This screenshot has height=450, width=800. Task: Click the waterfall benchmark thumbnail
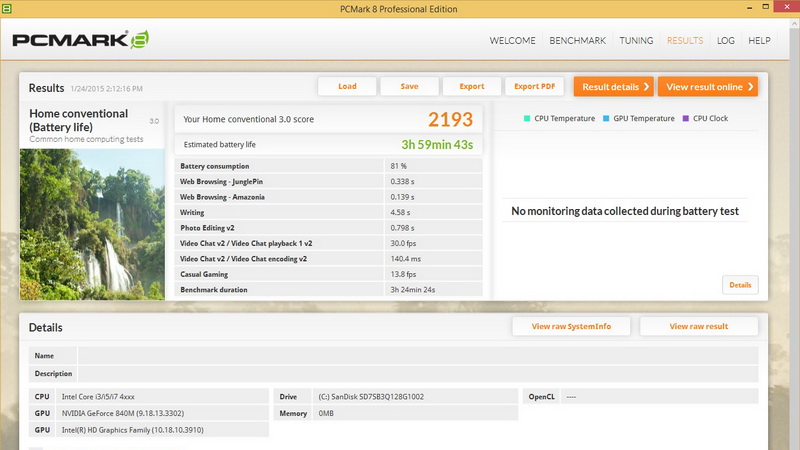[x=92, y=224]
